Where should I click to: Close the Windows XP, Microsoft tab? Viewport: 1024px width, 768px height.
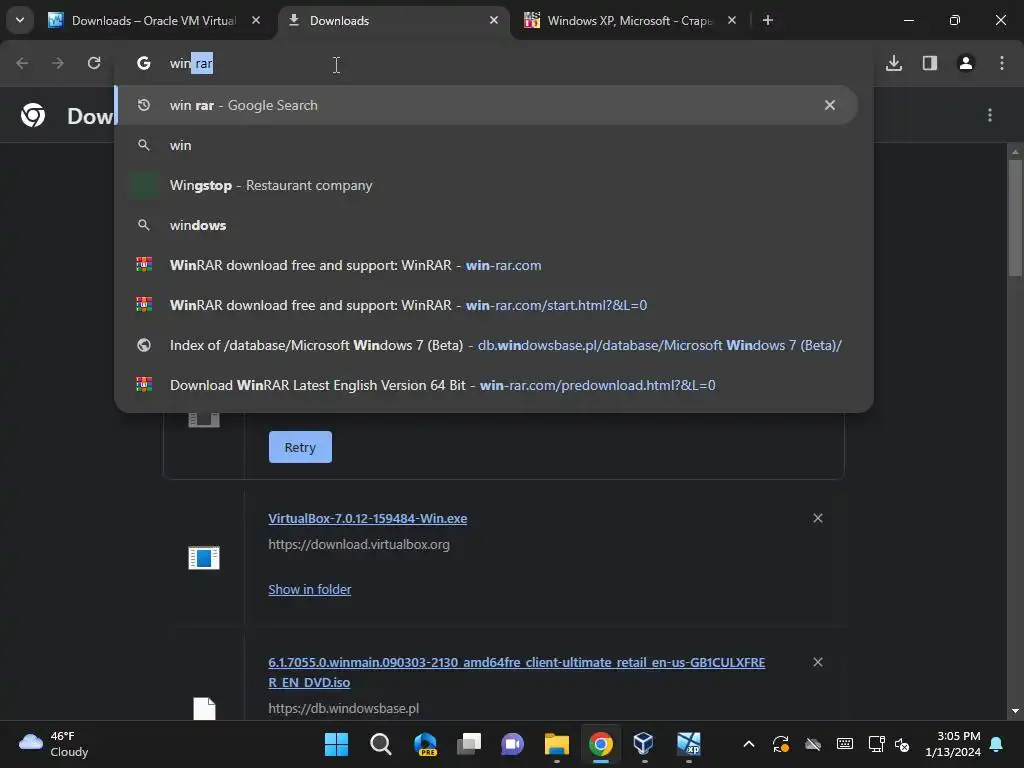[x=732, y=21]
